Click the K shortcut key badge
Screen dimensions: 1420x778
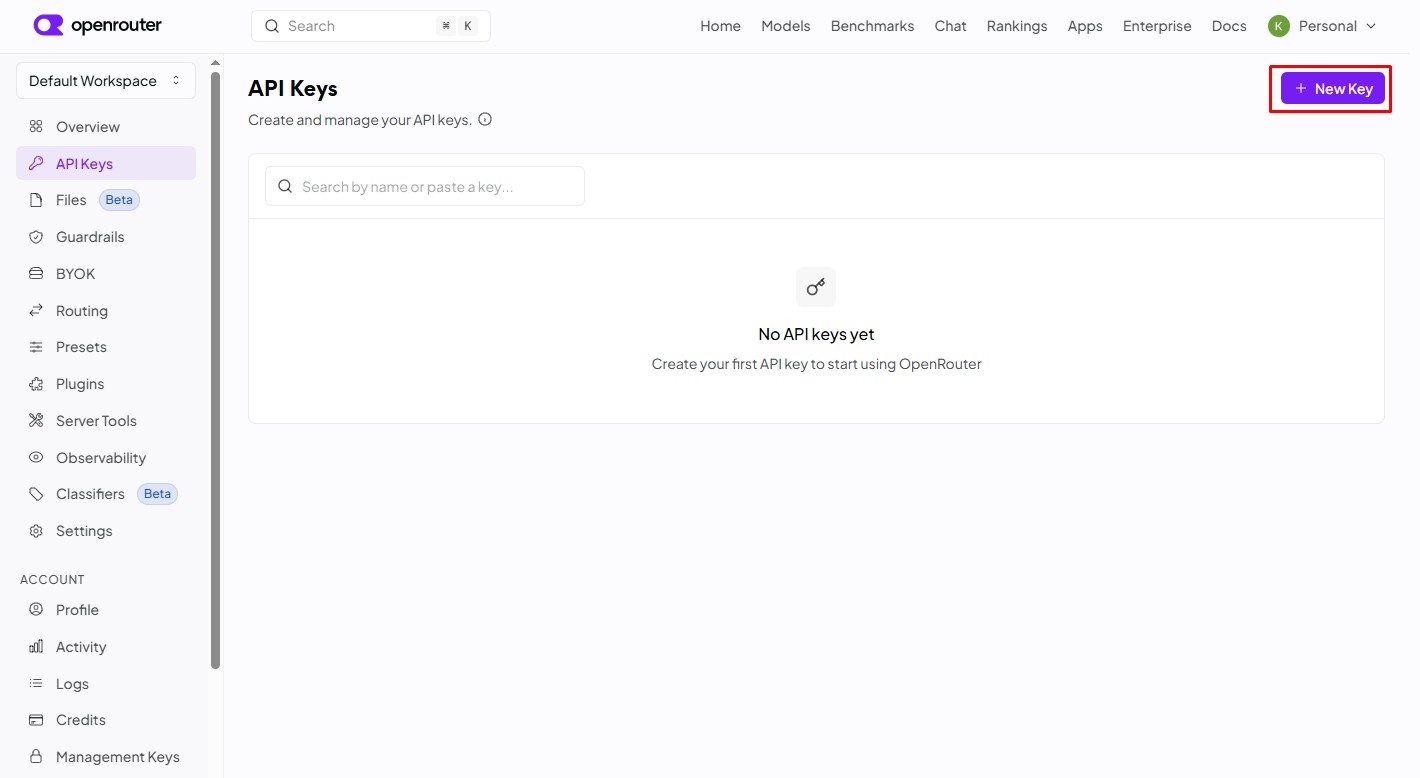pyautogui.click(x=467, y=26)
